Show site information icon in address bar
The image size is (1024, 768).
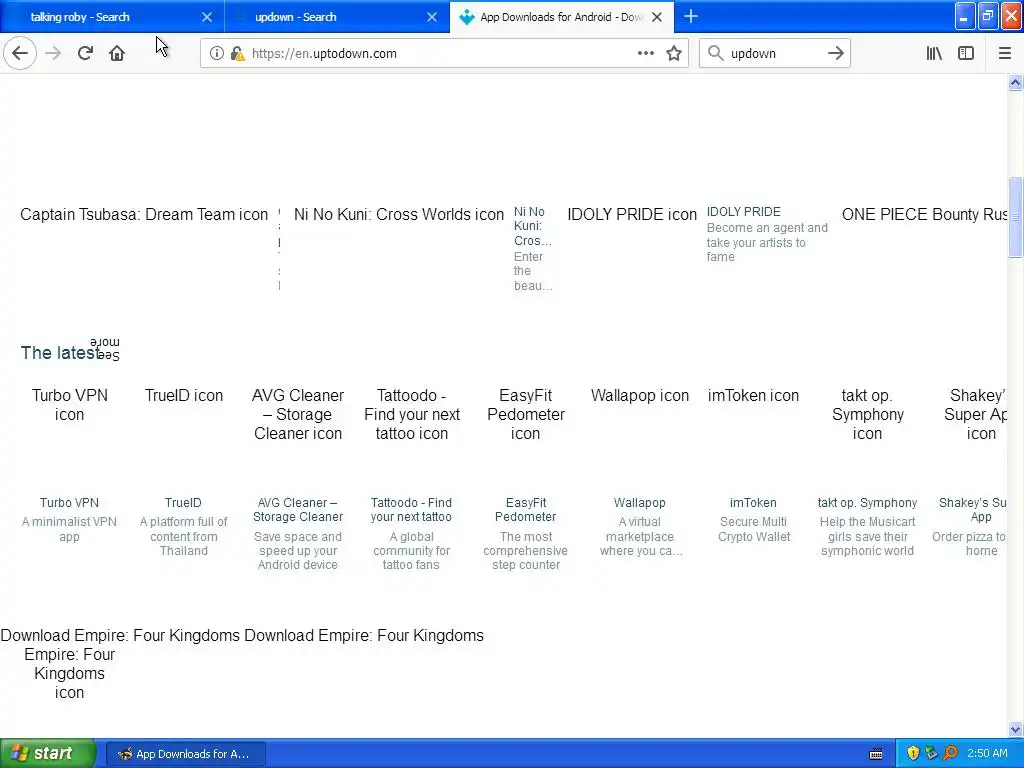217,54
